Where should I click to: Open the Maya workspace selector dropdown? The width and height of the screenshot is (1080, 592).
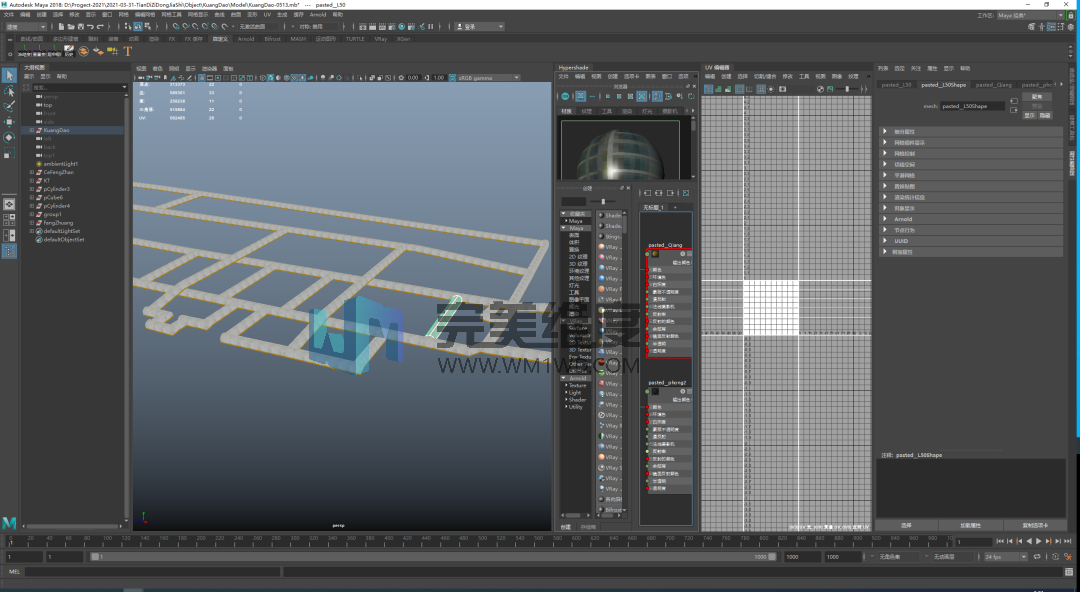click(x=1030, y=15)
